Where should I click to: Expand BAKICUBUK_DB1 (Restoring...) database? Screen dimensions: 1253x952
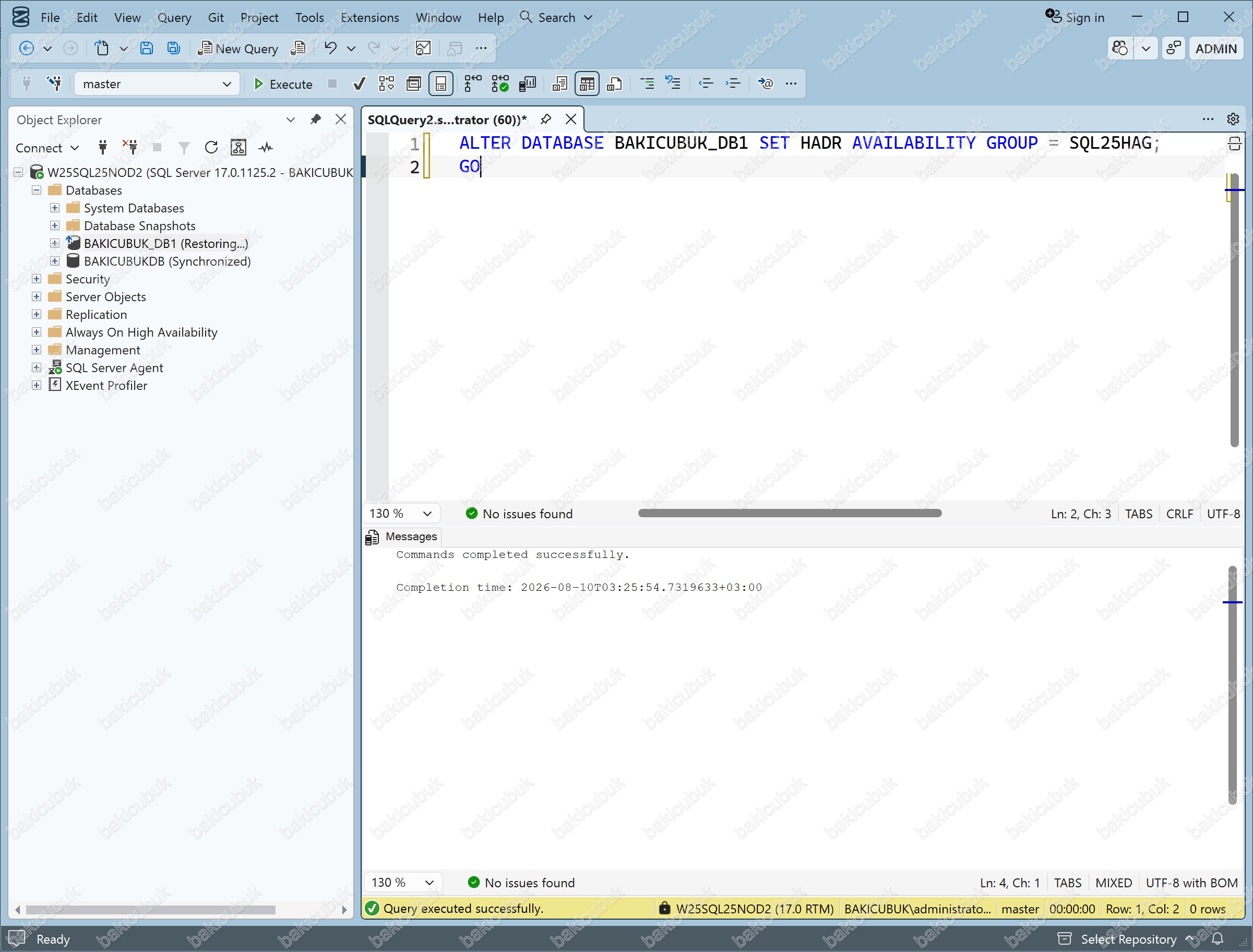click(54, 244)
